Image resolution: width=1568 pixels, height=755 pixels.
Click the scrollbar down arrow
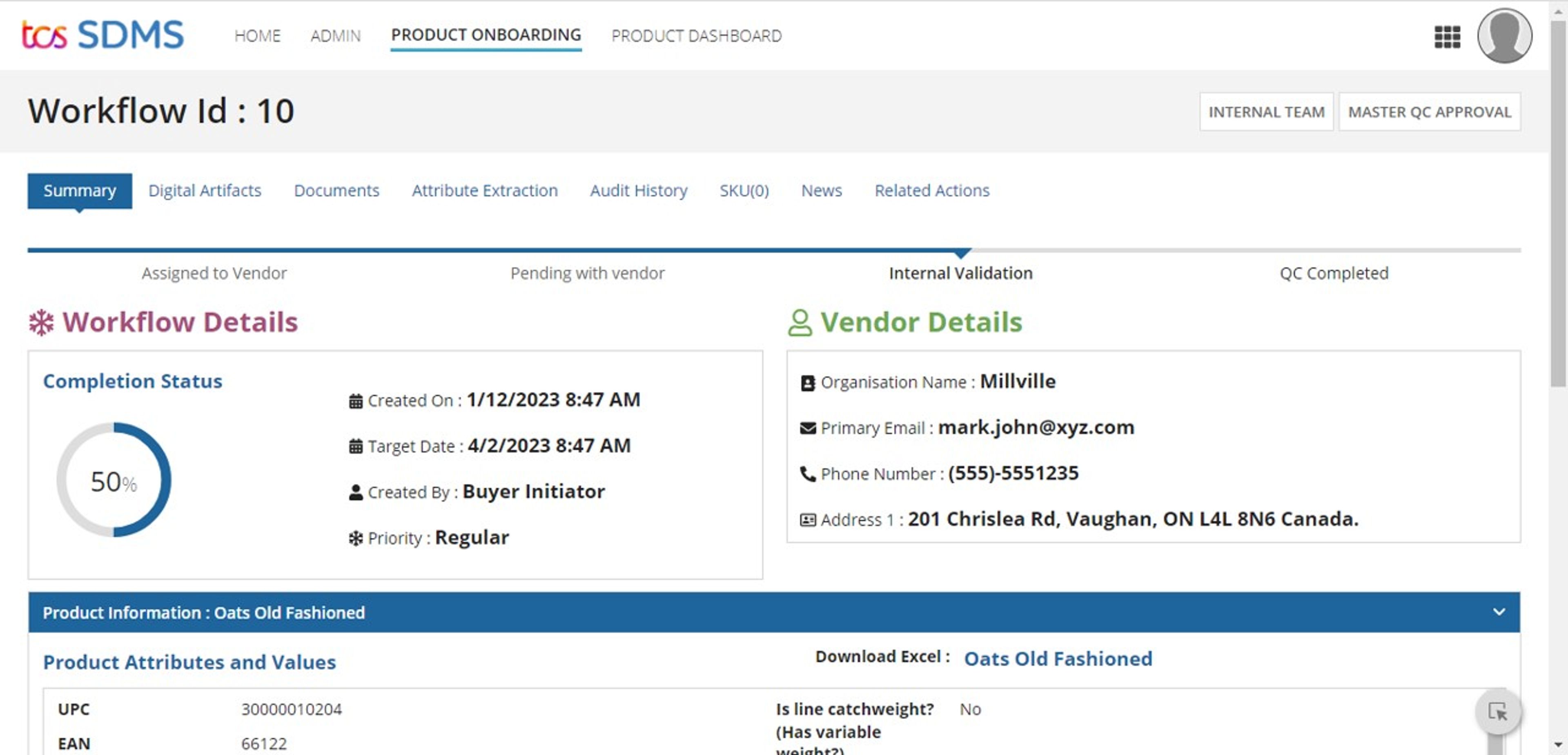(1558, 745)
